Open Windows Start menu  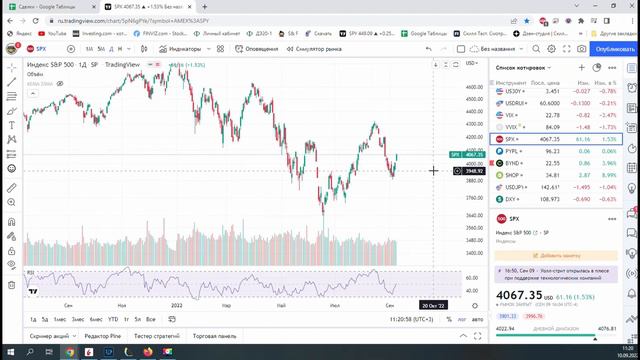click(11, 352)
